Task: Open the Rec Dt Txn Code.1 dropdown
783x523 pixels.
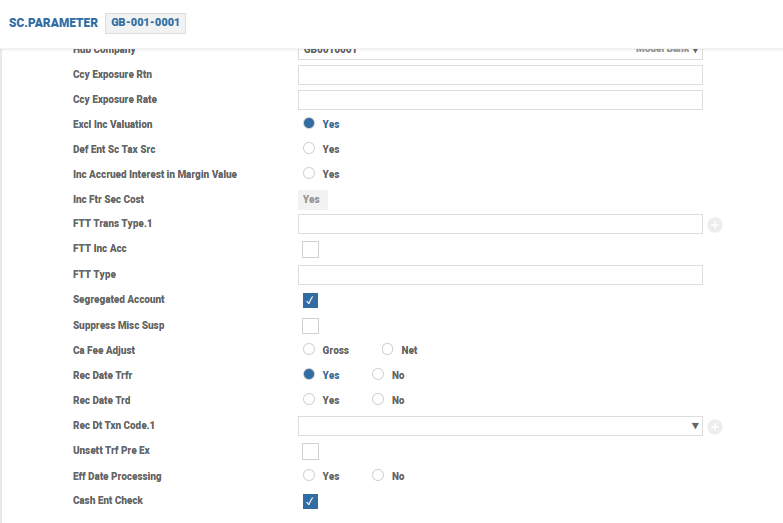Action: pos(500,426)
